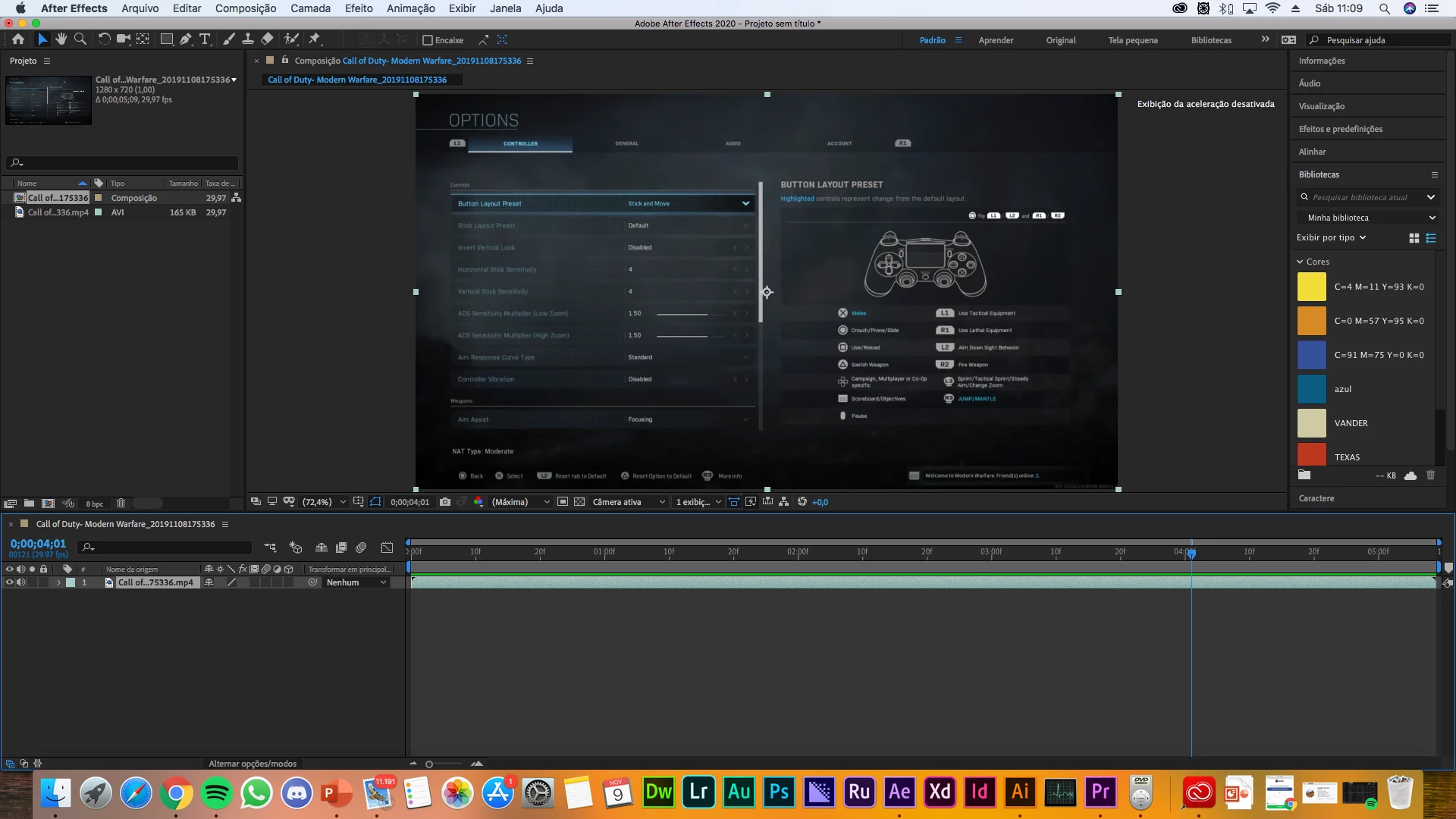Enable the Encaixe snapping checkbox
The image size is (1456, 819).
(428, 40)
